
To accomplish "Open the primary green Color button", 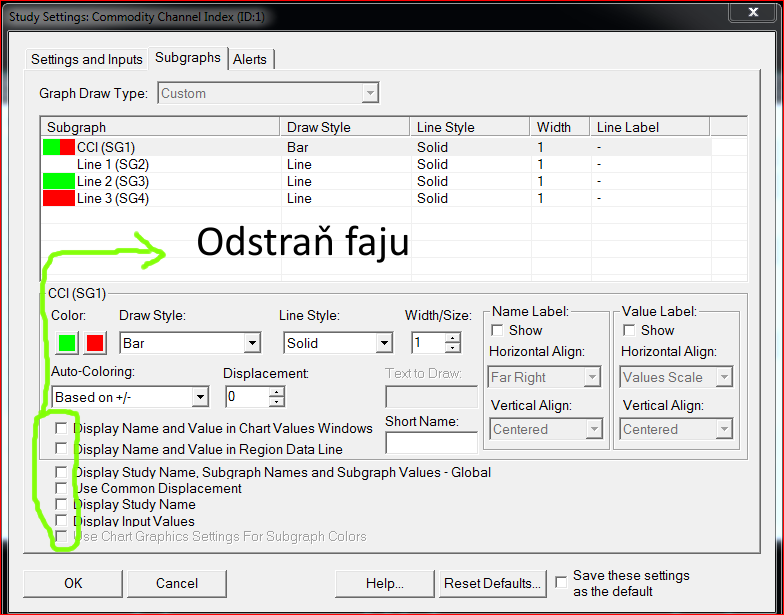I will pyautogui.click(x=66, y=343).
